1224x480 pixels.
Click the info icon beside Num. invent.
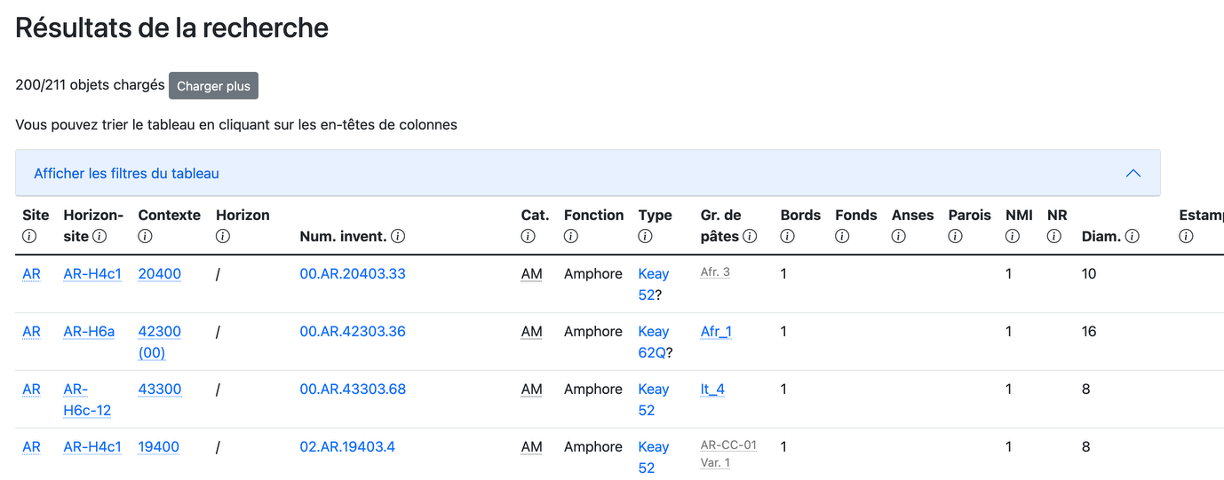[x=398, y=237]
